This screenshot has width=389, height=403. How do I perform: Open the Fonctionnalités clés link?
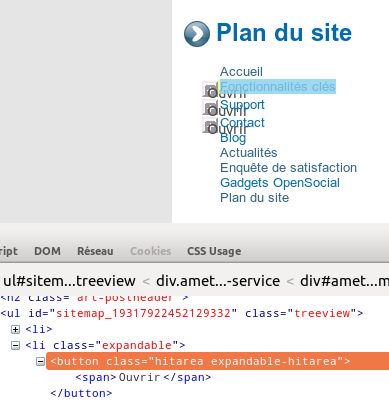click(278, 87)
